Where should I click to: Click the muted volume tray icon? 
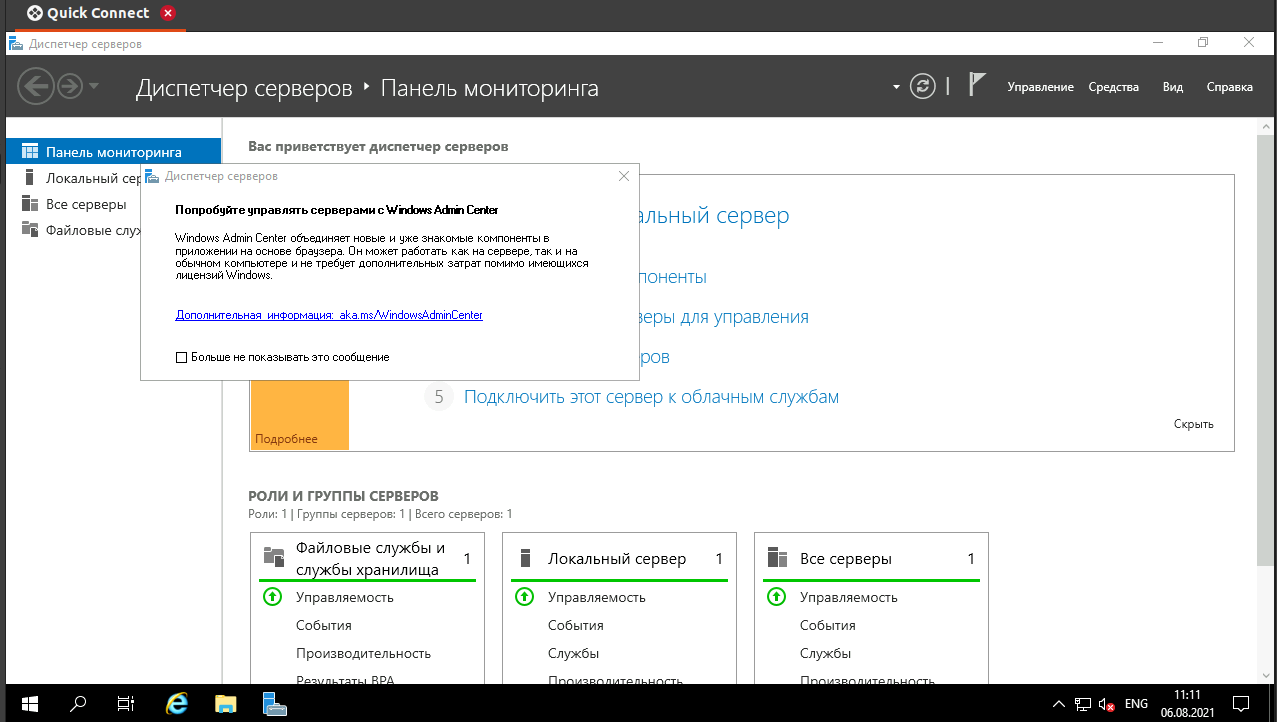point(1107,704)
